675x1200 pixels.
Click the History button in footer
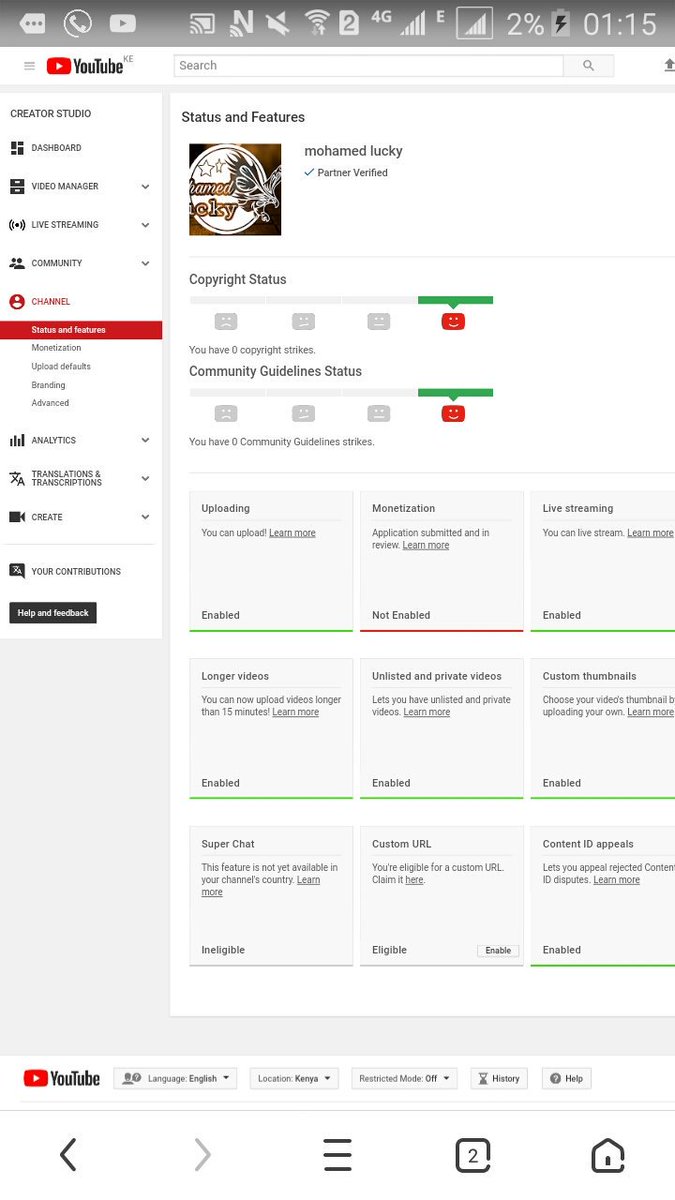[499, 1079]
